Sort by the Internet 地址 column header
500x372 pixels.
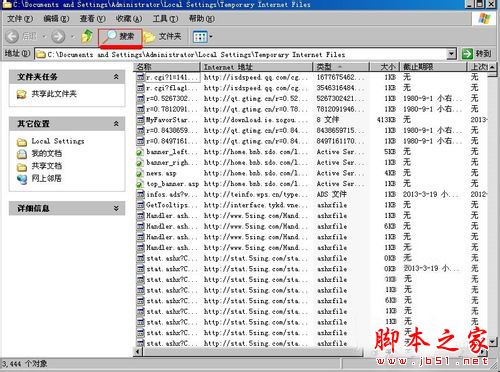pyautogui.click(x=257, y=67)
